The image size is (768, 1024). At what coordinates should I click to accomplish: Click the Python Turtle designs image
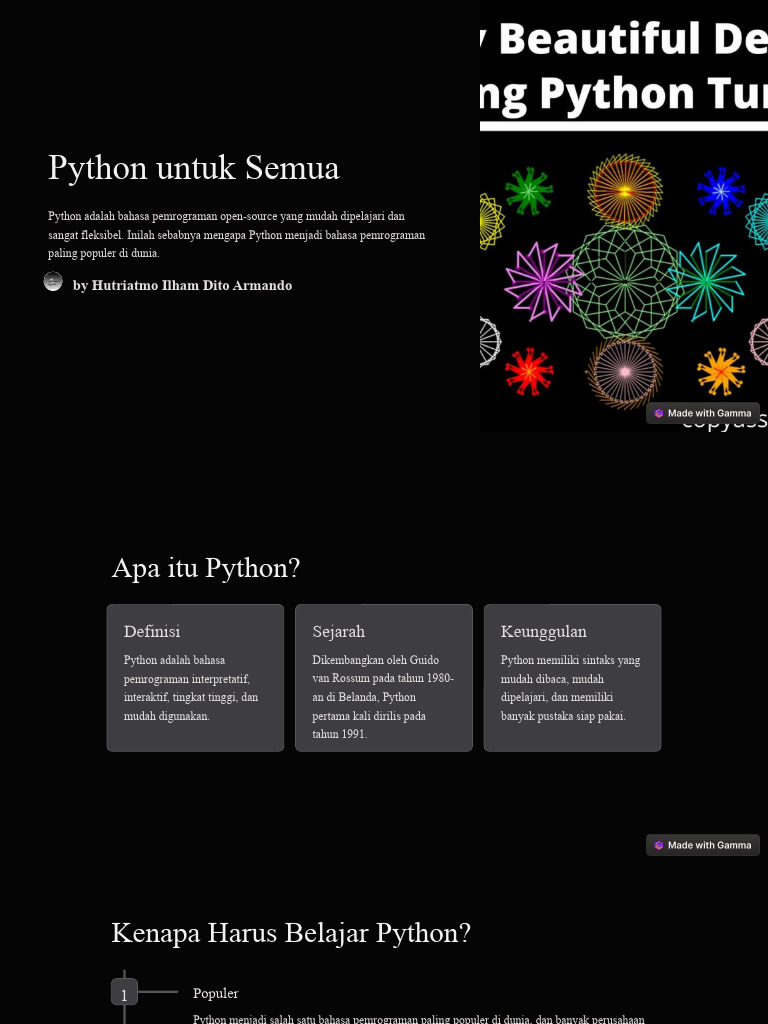[624, 216]
